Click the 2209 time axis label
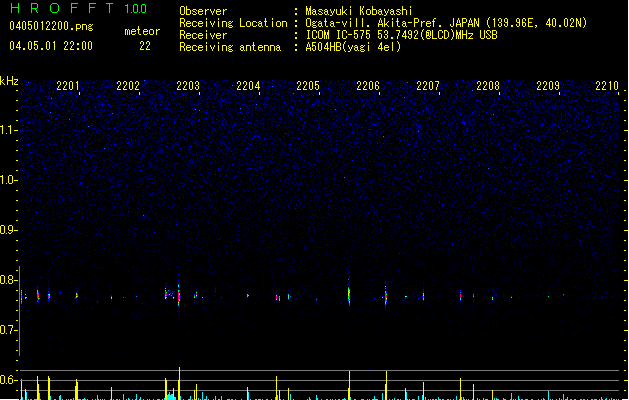Viewport: 629px width, 400px height. 548,86
